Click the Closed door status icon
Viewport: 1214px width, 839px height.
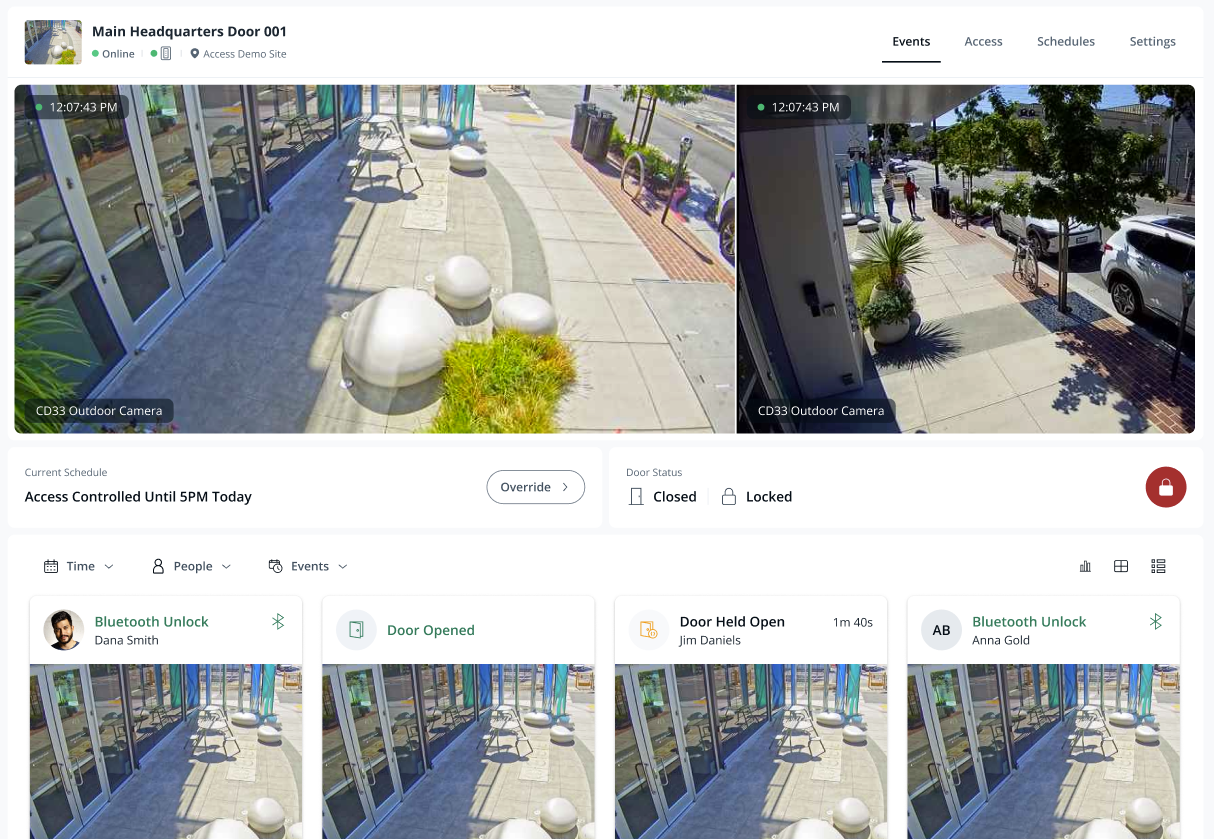click(x=636, y=497)
